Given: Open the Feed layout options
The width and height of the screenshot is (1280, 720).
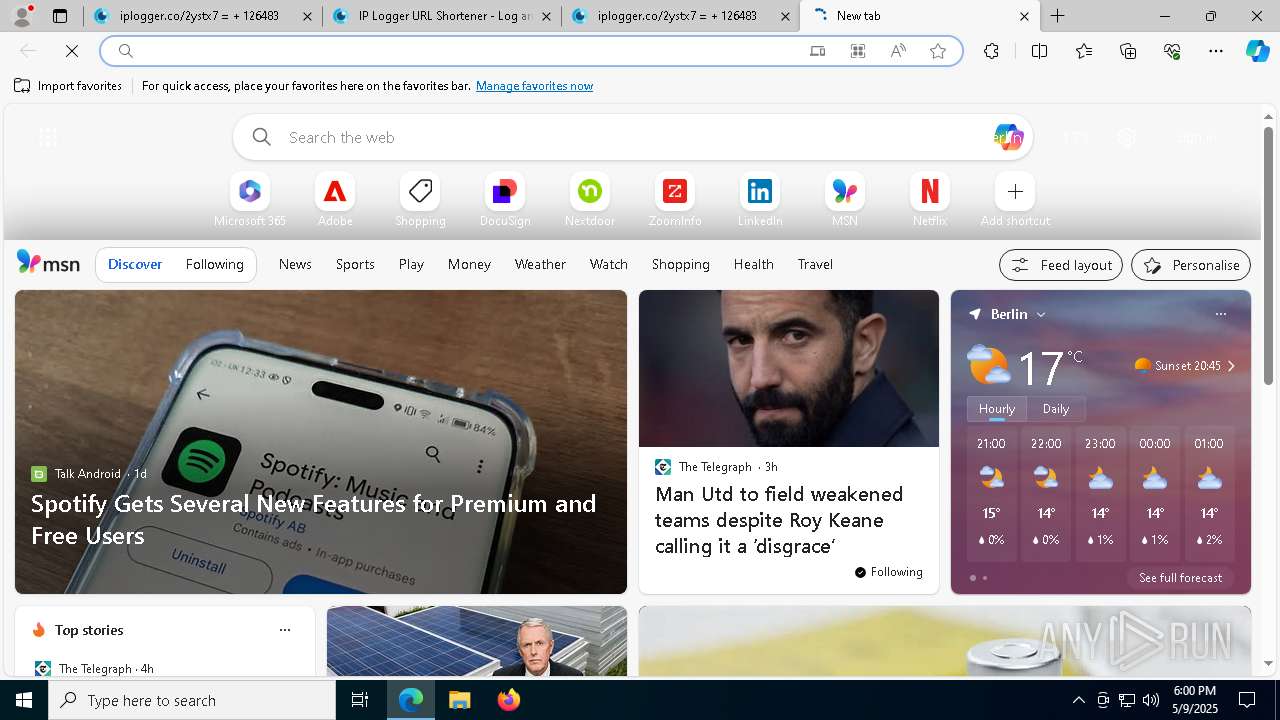Looking at the screenshot, I should (1061, 265).
